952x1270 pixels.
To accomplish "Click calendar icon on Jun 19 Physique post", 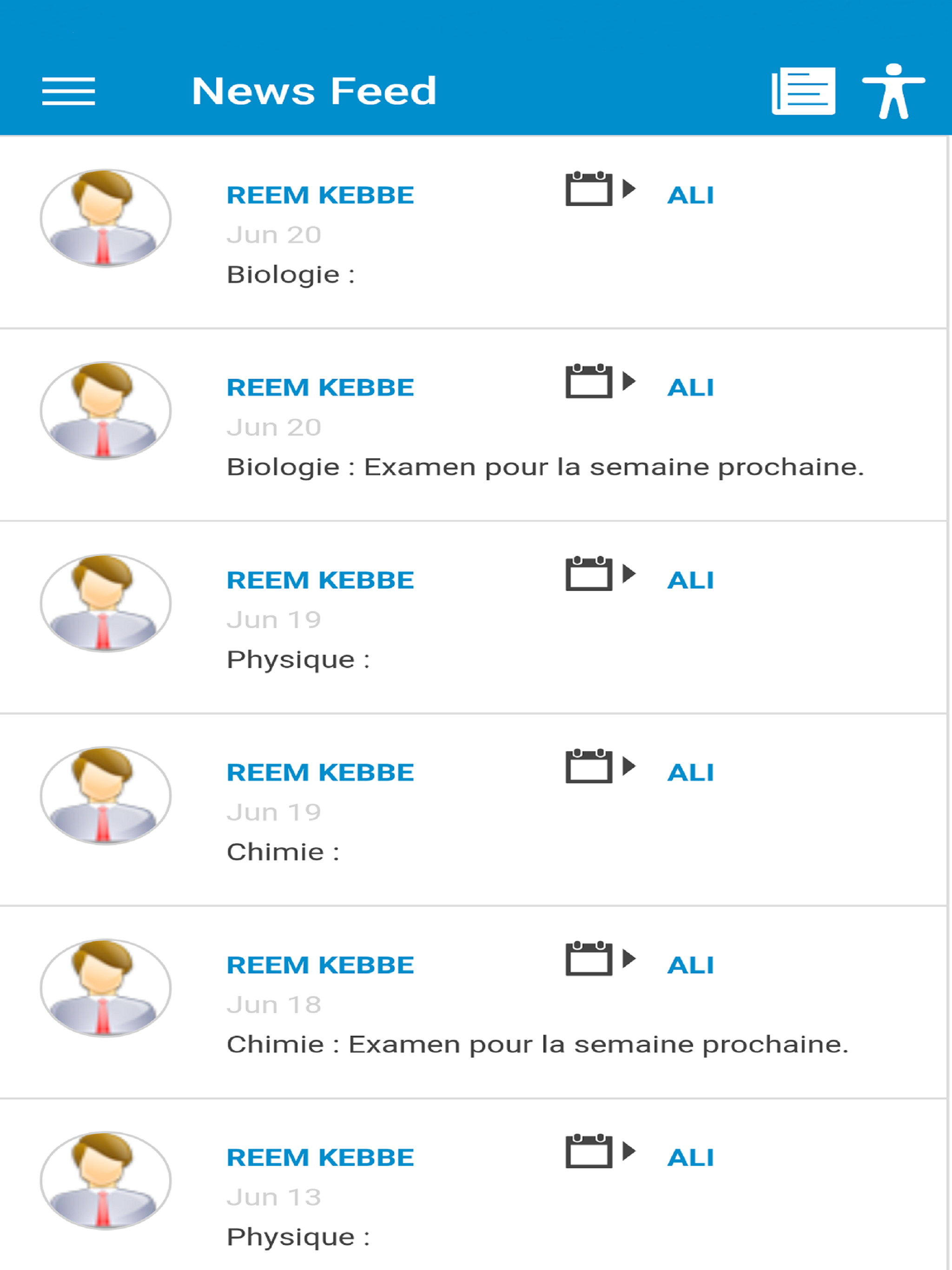I will (x=600, y=573).
